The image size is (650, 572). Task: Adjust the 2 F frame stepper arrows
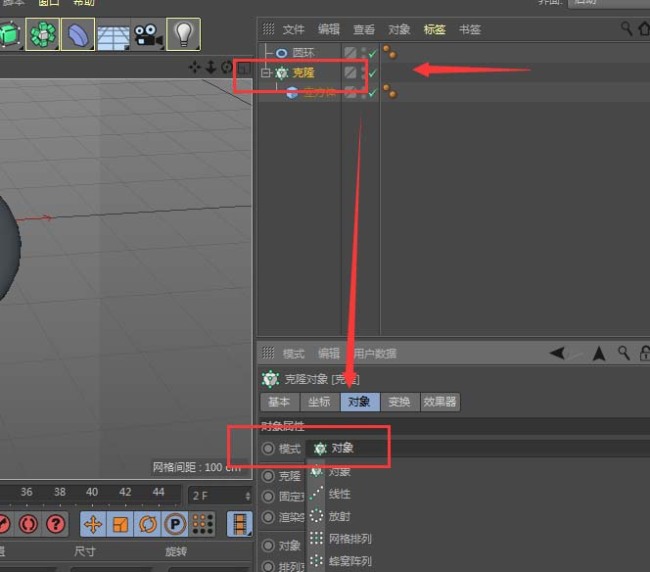[x=247, y=496]
